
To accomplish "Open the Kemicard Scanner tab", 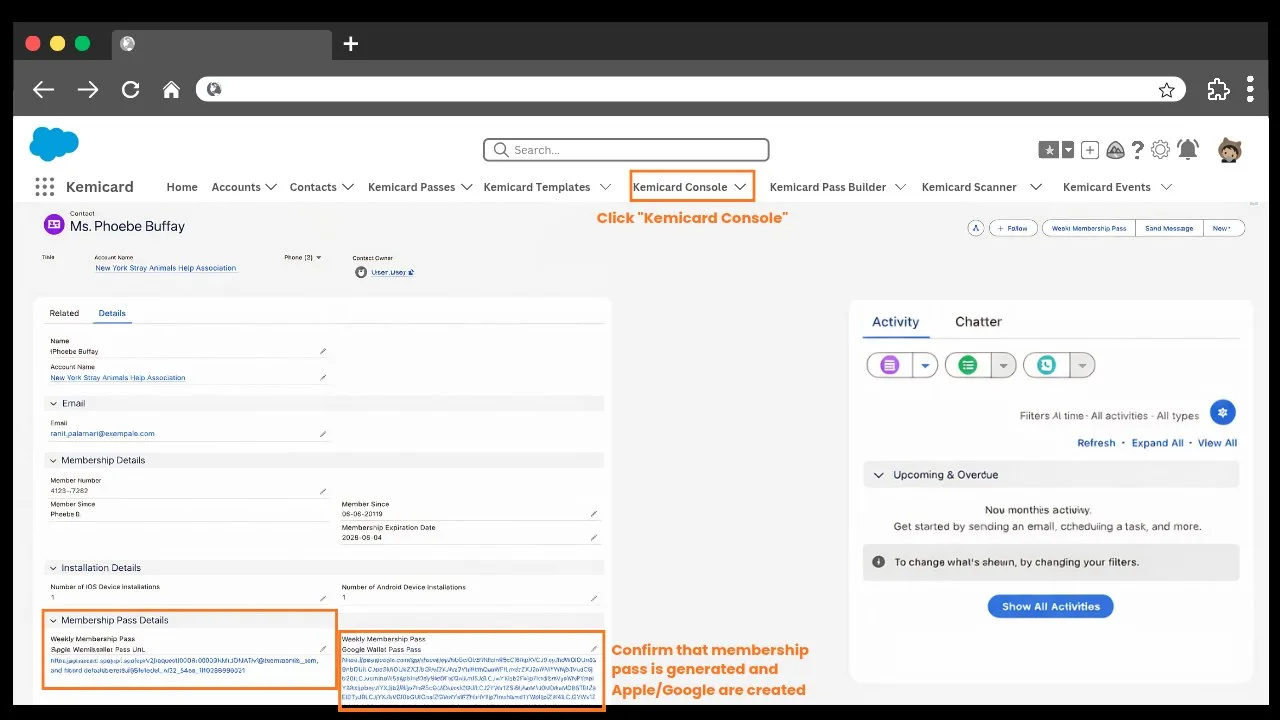I will (969, 187).
